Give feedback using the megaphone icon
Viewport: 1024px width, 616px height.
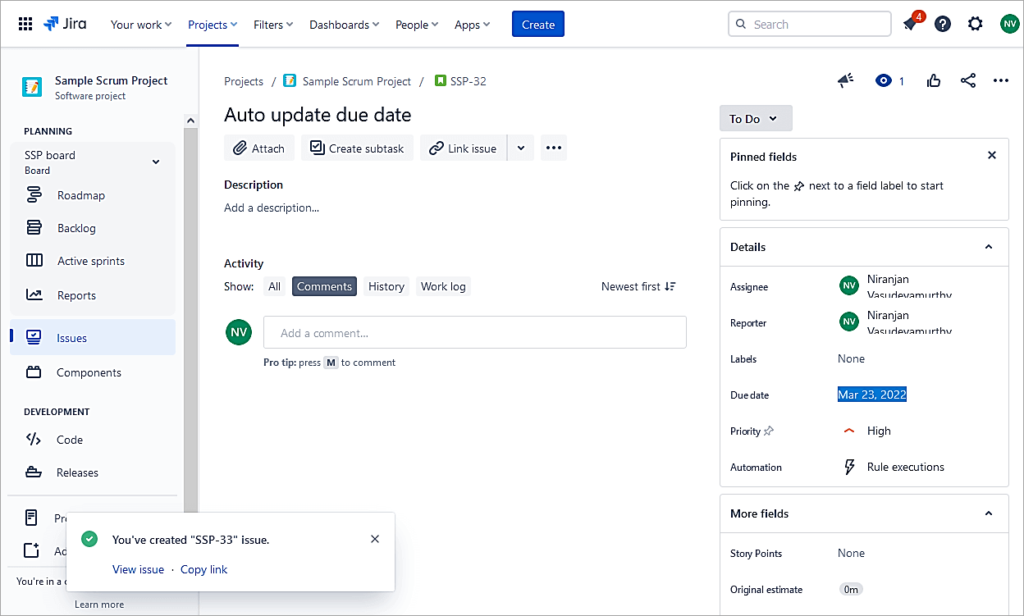845,81
